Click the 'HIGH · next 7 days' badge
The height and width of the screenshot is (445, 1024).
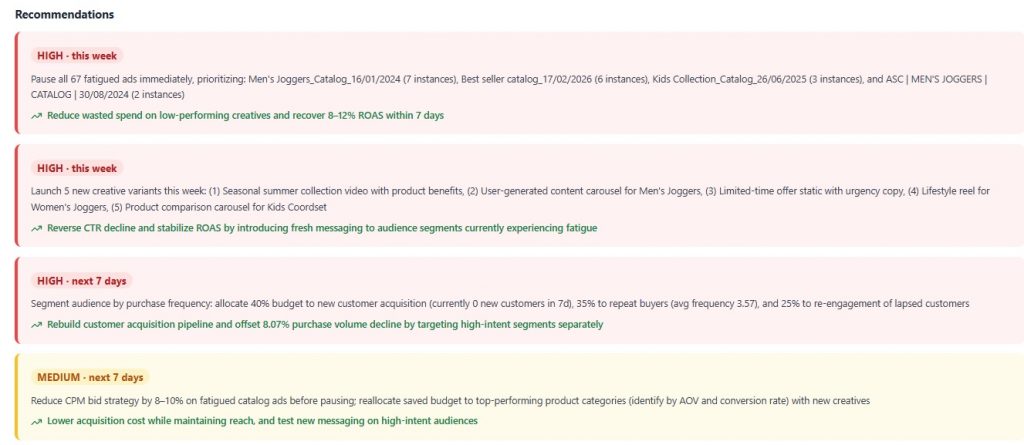82,281
